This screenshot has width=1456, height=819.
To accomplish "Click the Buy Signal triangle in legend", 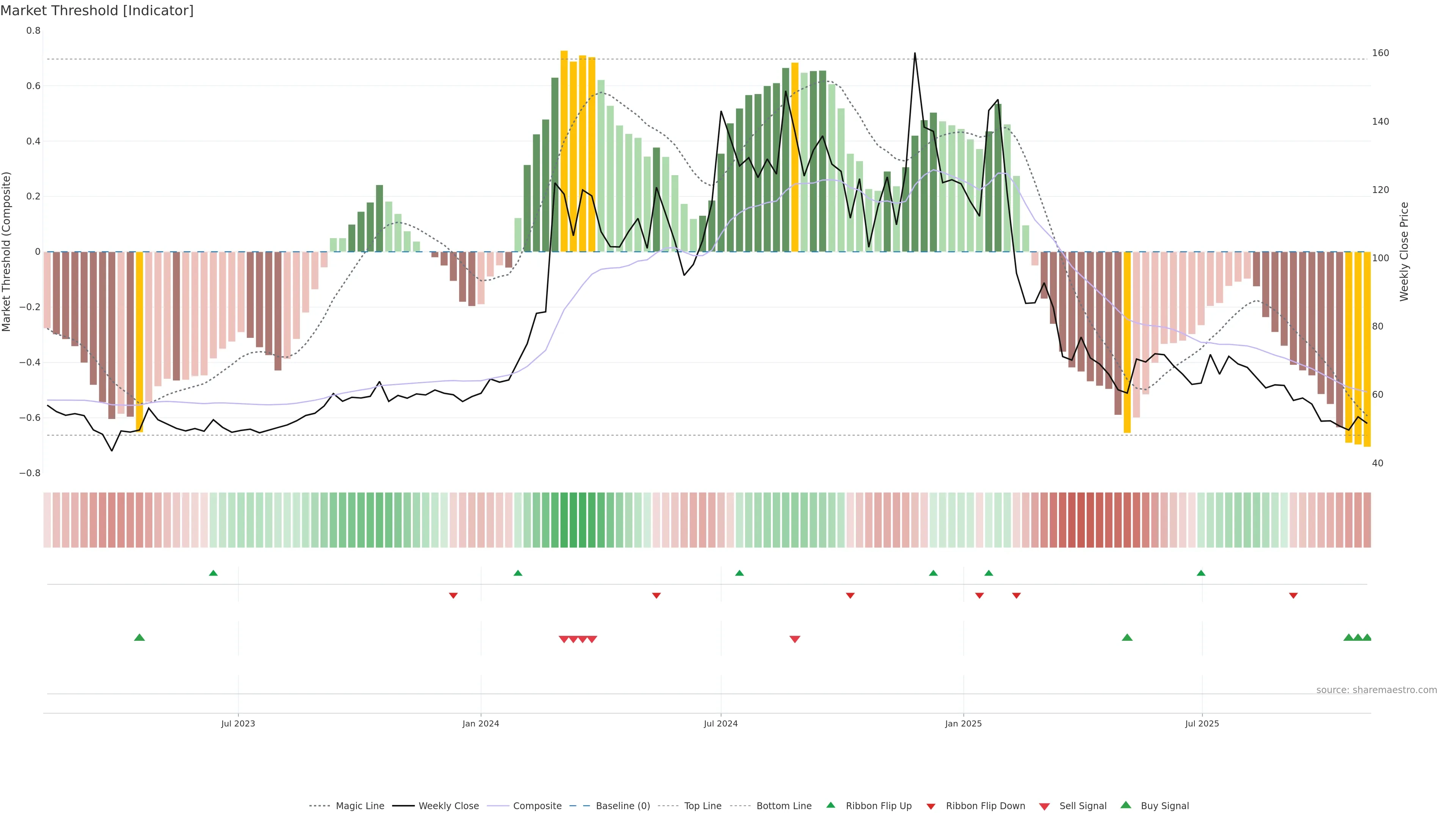I will pos(1126,805).
